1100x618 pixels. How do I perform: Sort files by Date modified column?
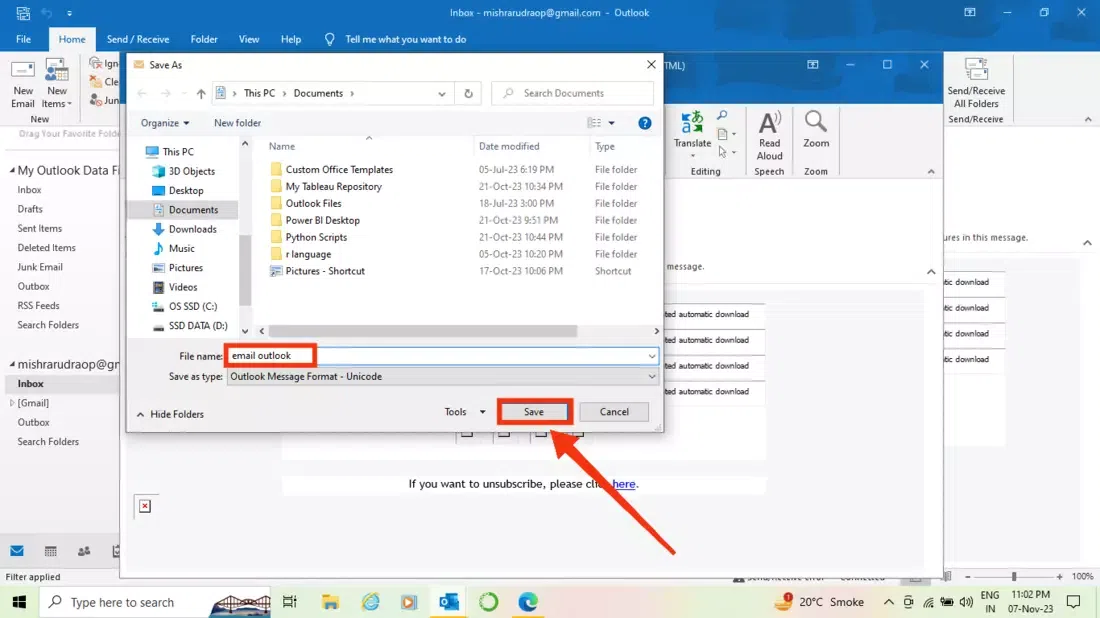pyautogui.click(x=509, y=147)
